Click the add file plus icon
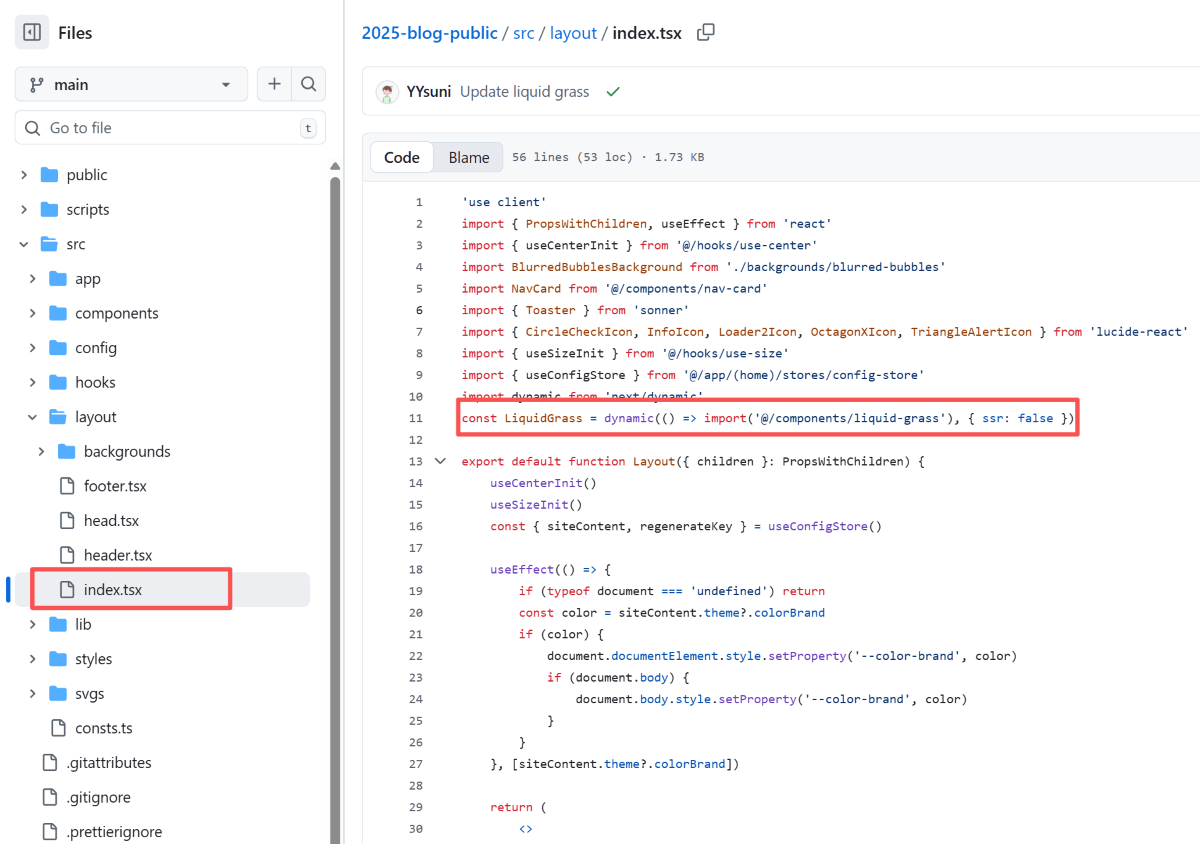This screenshot has width=1200, height=844. 274,84
